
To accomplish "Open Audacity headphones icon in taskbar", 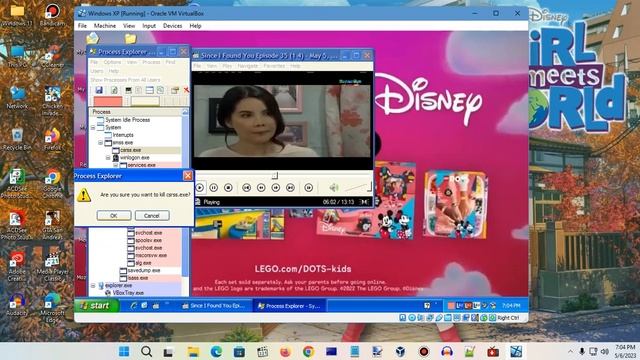I will (447, 351).
